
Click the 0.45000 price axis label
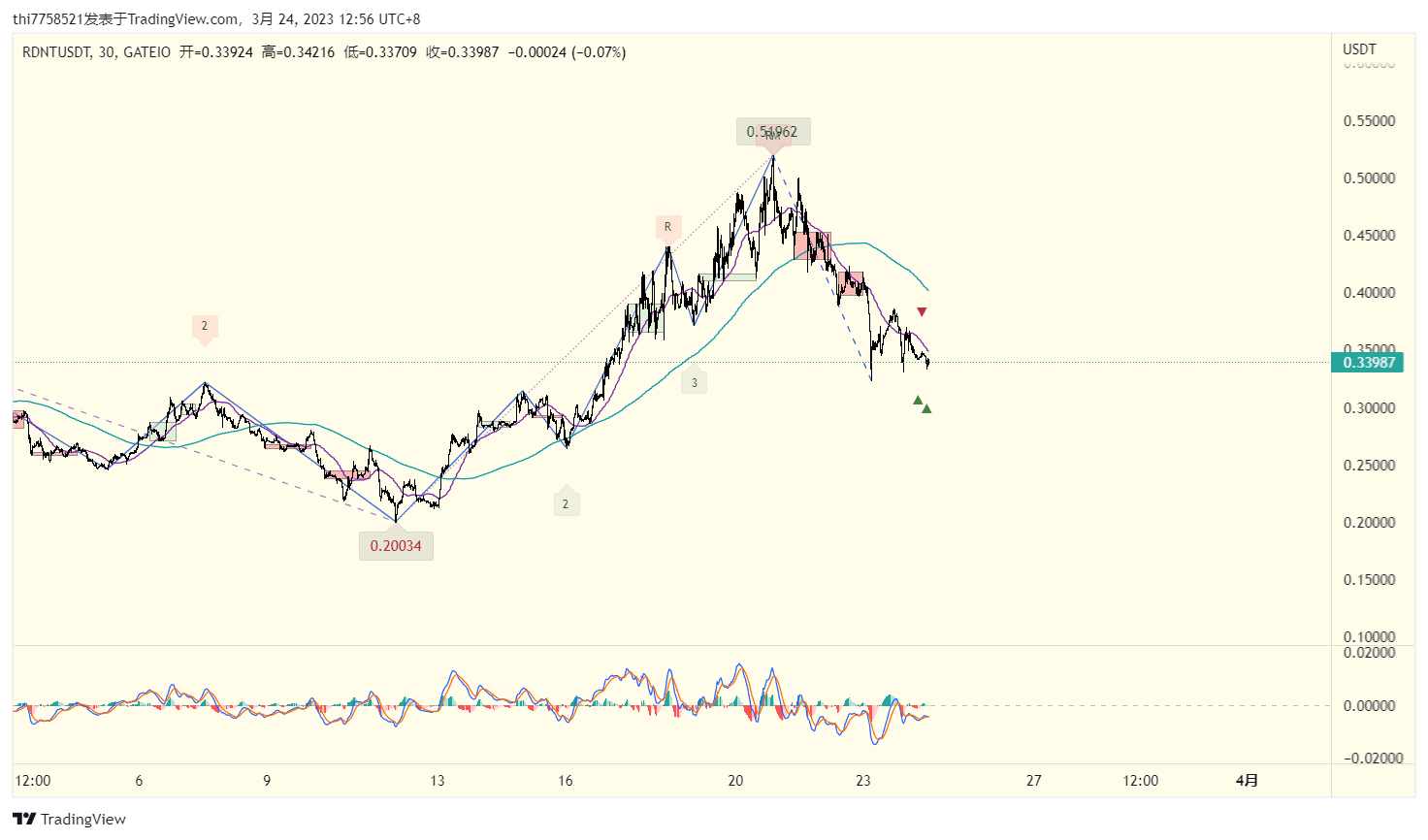1369,236
